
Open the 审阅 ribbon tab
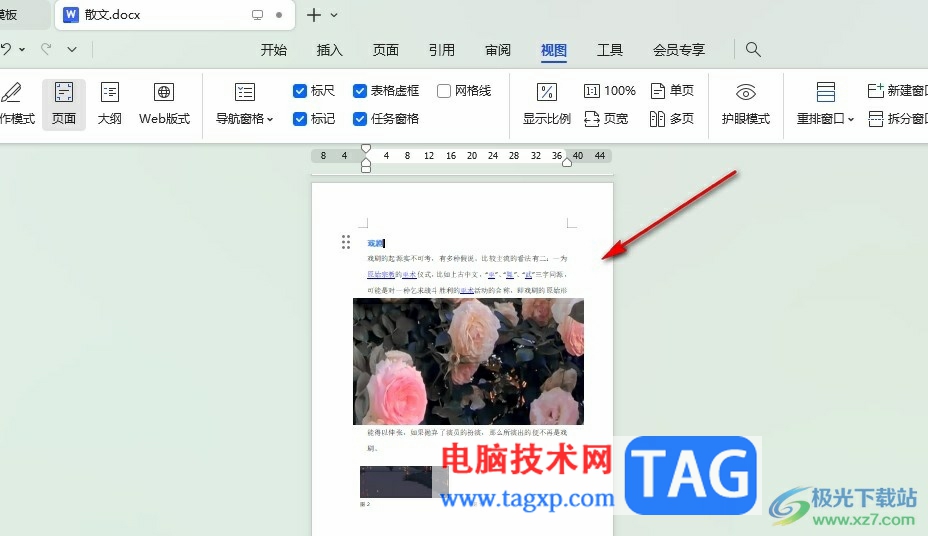[x=498, y=50]
